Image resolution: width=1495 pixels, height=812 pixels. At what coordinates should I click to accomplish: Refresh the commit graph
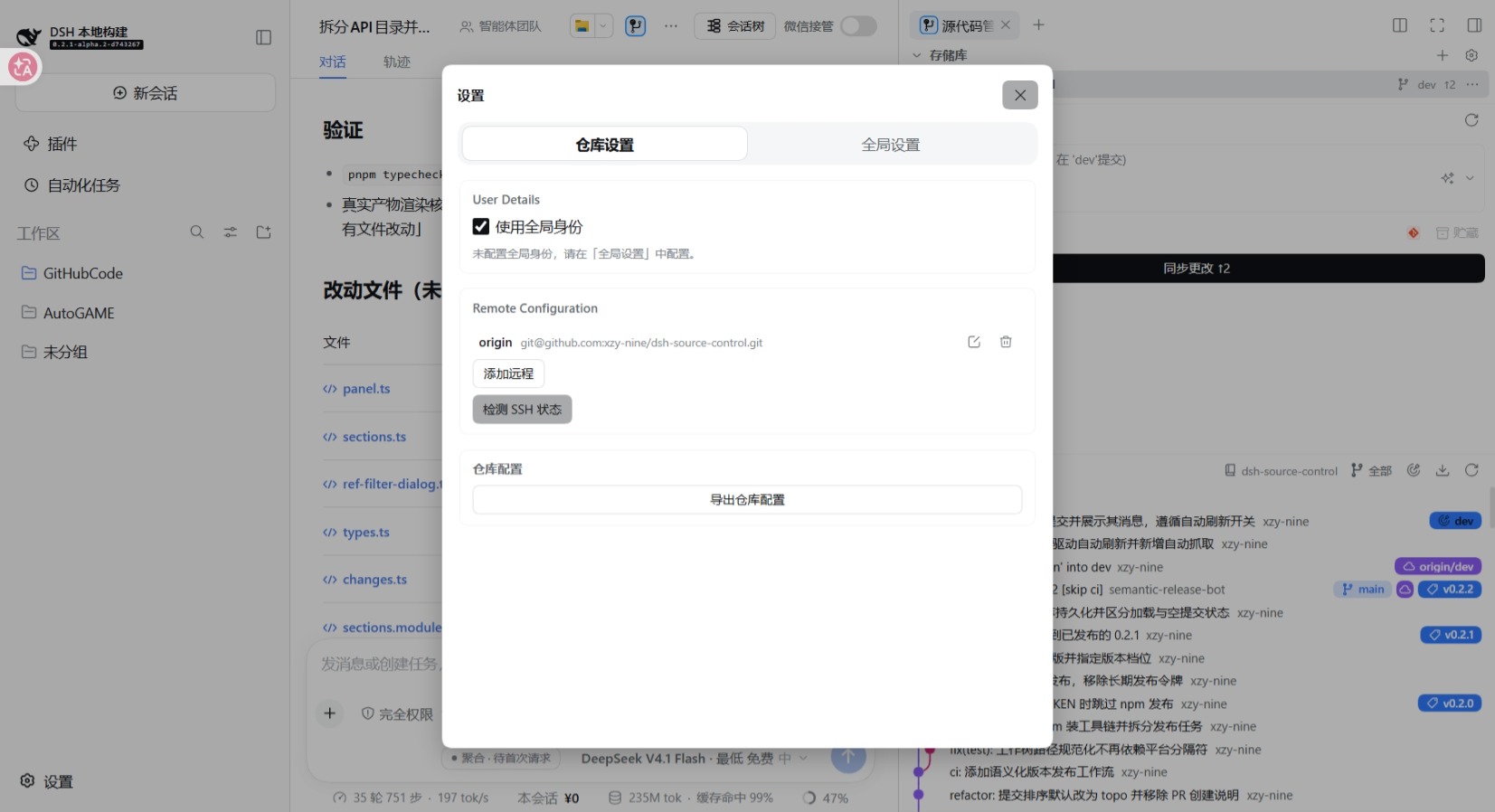point(1471,470)
